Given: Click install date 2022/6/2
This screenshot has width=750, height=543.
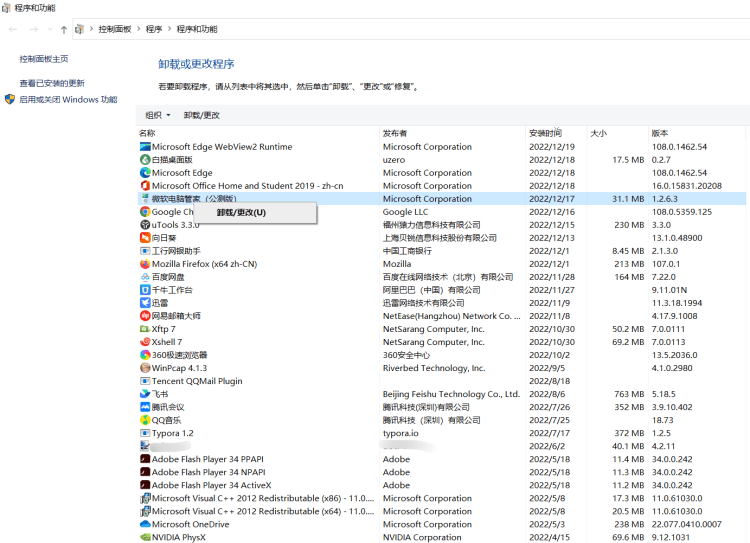Looking at the screenshot, I should [x=547, y=446].
